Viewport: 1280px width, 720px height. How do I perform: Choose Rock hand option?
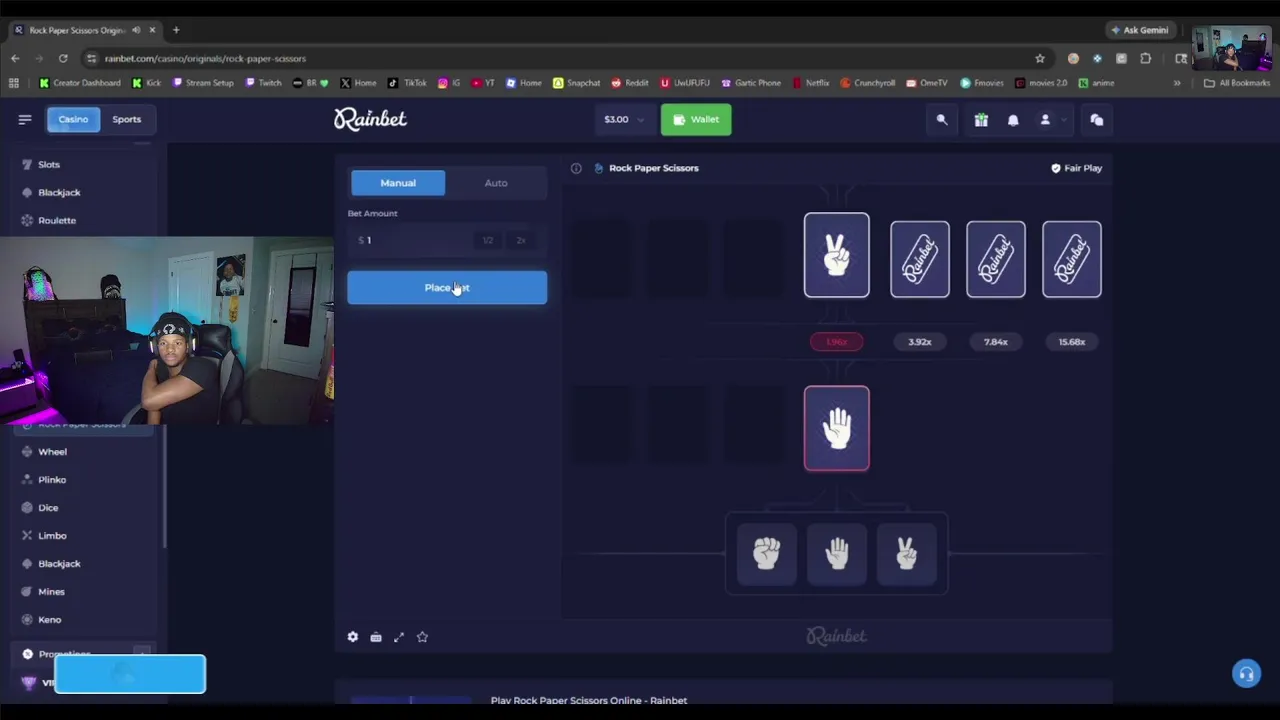[767, 553]
